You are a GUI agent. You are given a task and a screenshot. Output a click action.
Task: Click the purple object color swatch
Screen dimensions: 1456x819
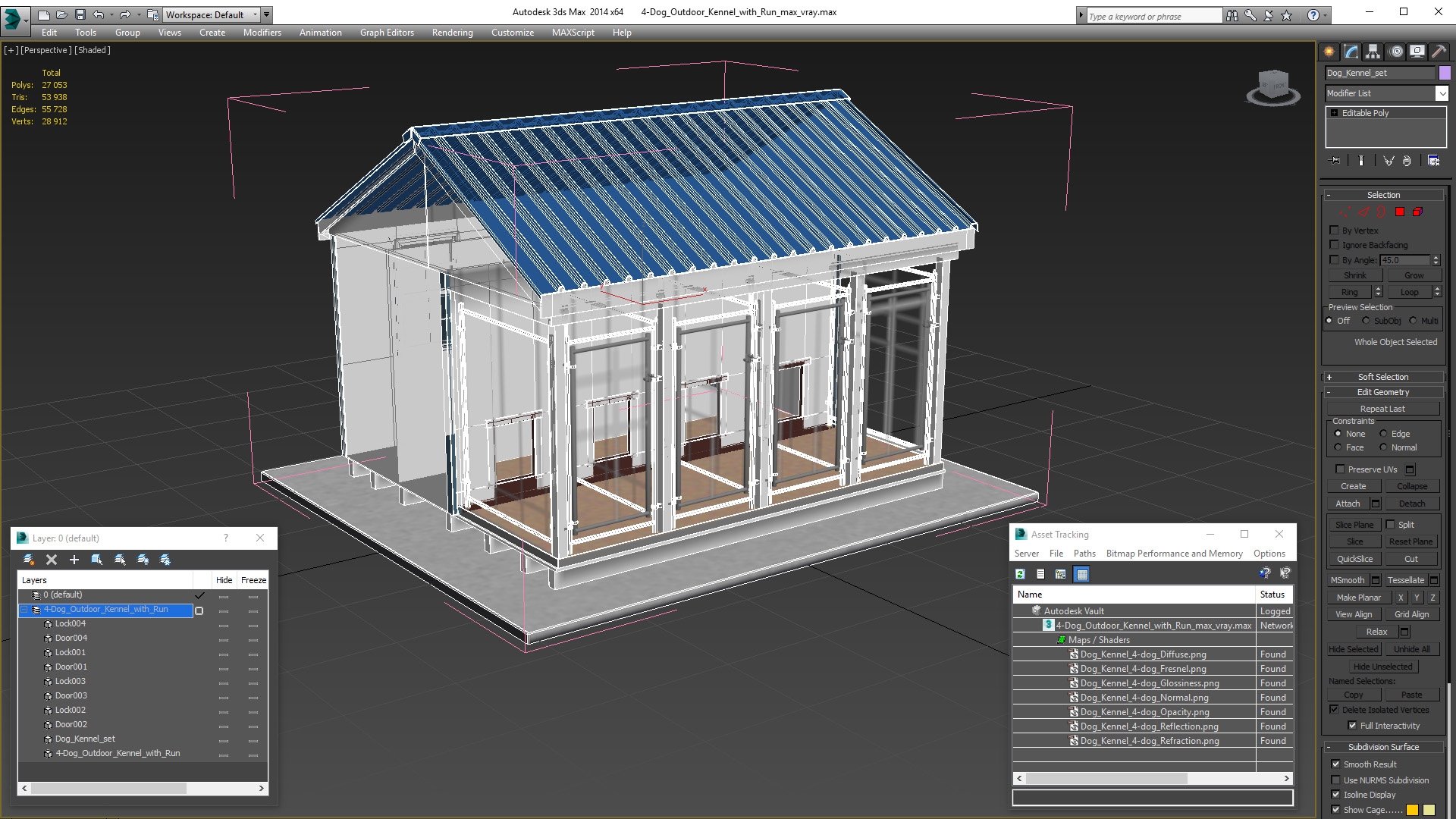(1445, 73)
